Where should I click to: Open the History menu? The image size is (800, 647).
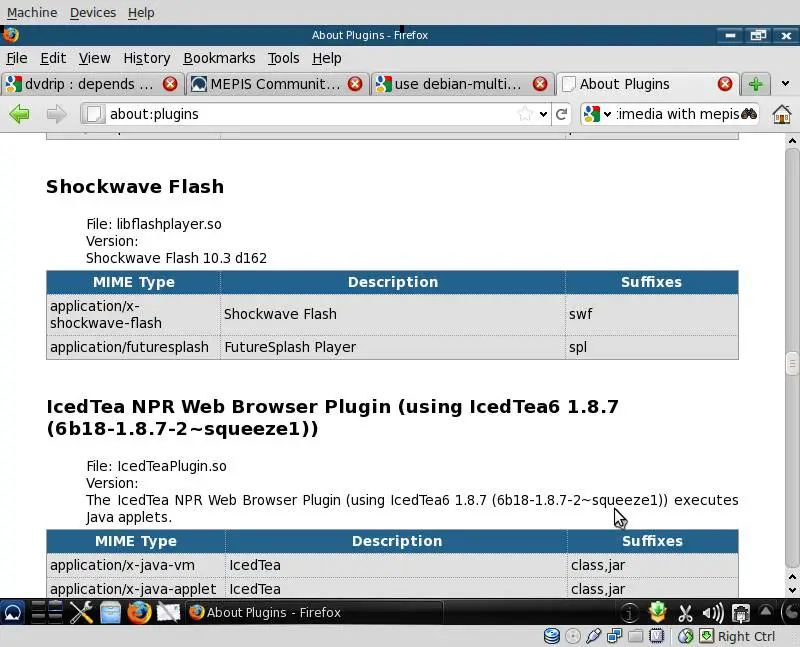[147, 58]
